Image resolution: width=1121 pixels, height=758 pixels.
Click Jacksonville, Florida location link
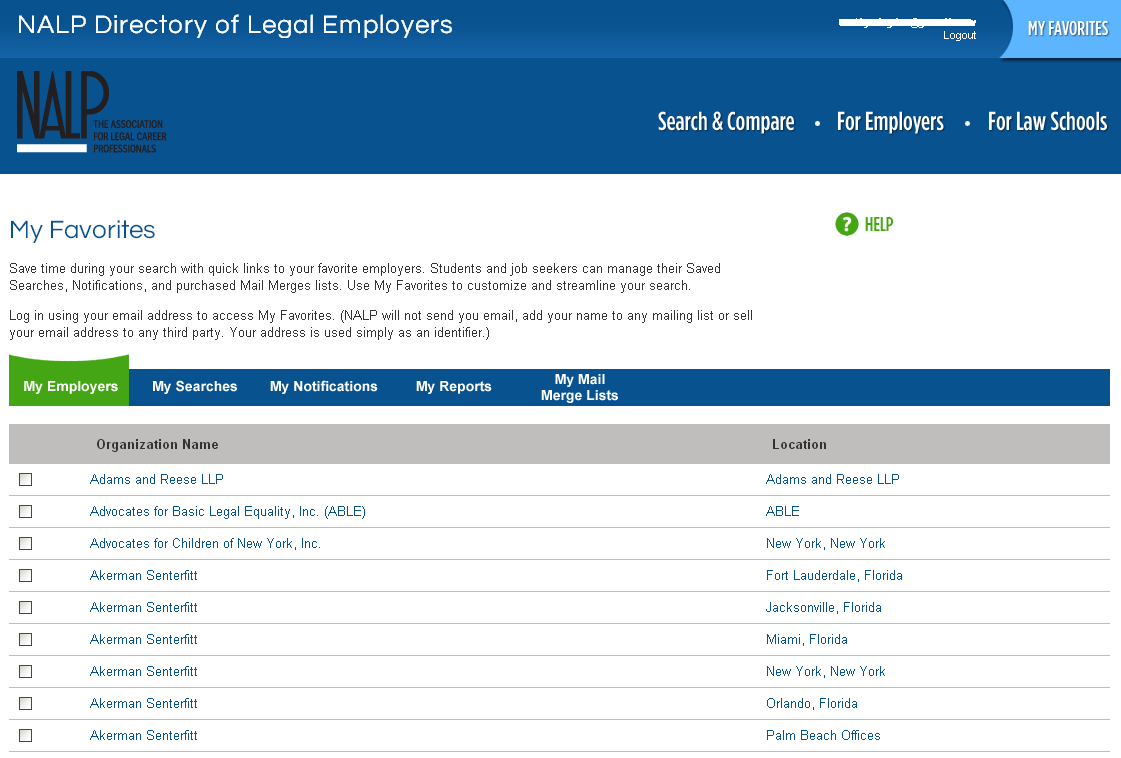click(824, 607)
